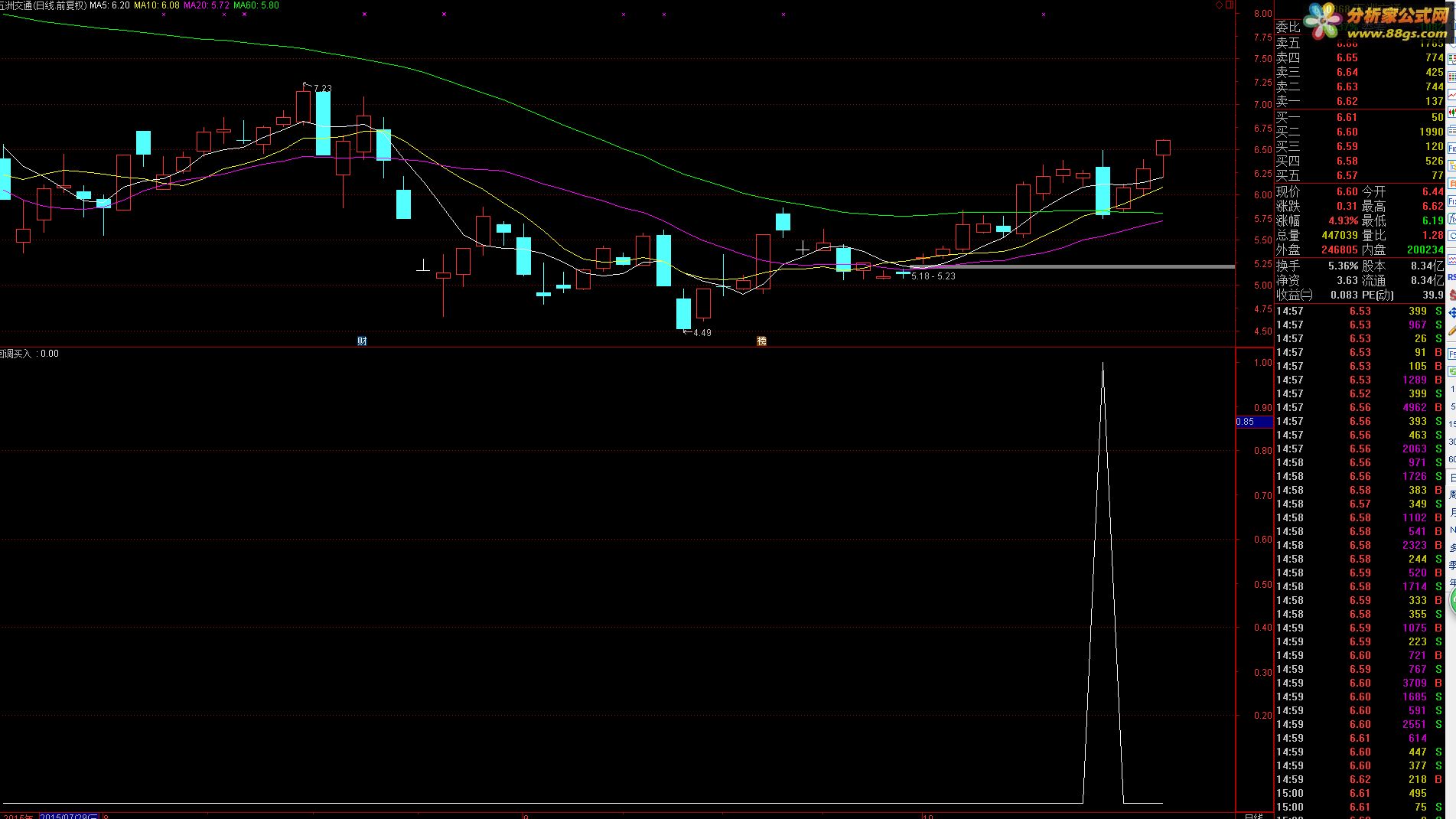The width and height of the screenshot is (1456, 819).
Task: Click the 1.00 label on indicator axis
Action: pyautogui.click(x=1262, y=363)
